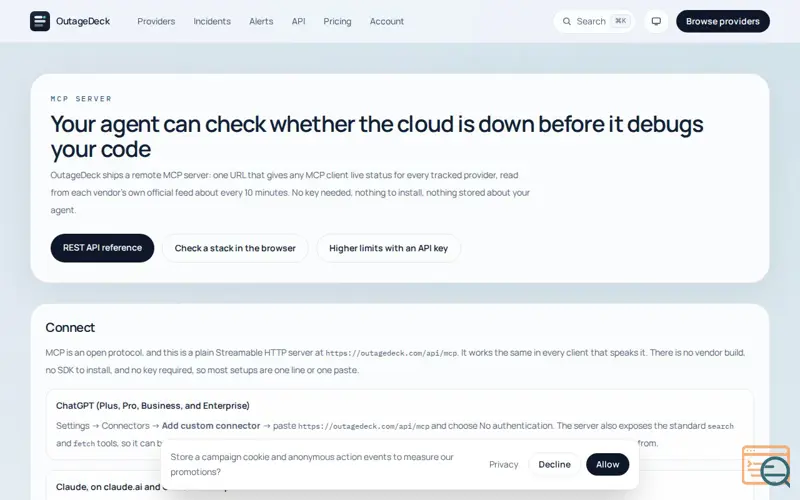Allow the campaign cookie
Image resolution: width=800 pixels, height=500 pixels.
click(607, 464)
